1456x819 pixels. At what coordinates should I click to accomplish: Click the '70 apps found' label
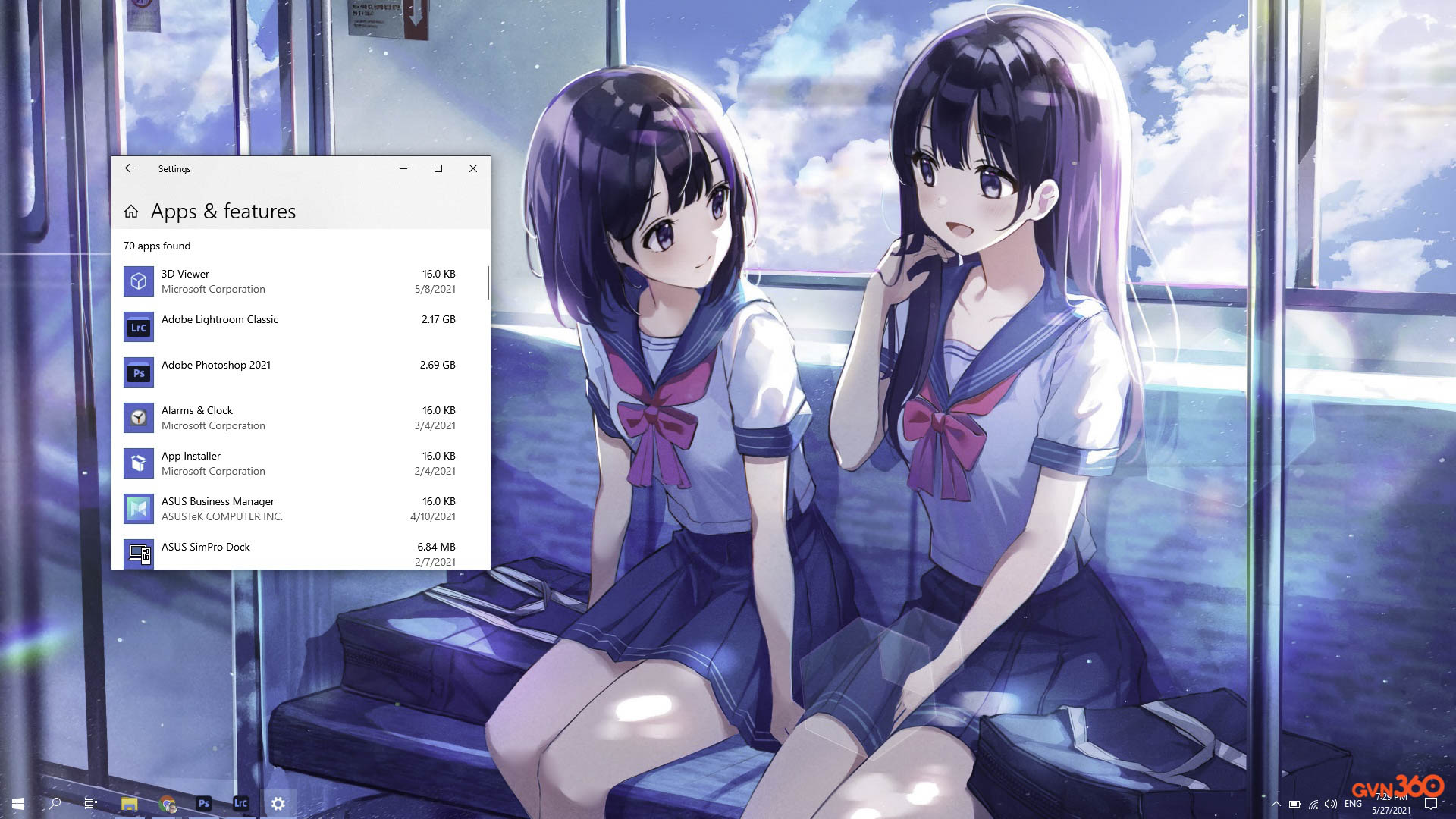pos(157,246)
